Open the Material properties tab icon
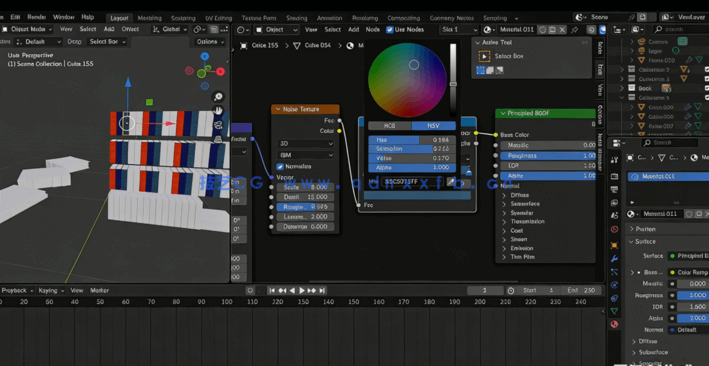Screen dimensions: 709x366 click(x=614, y=324)
